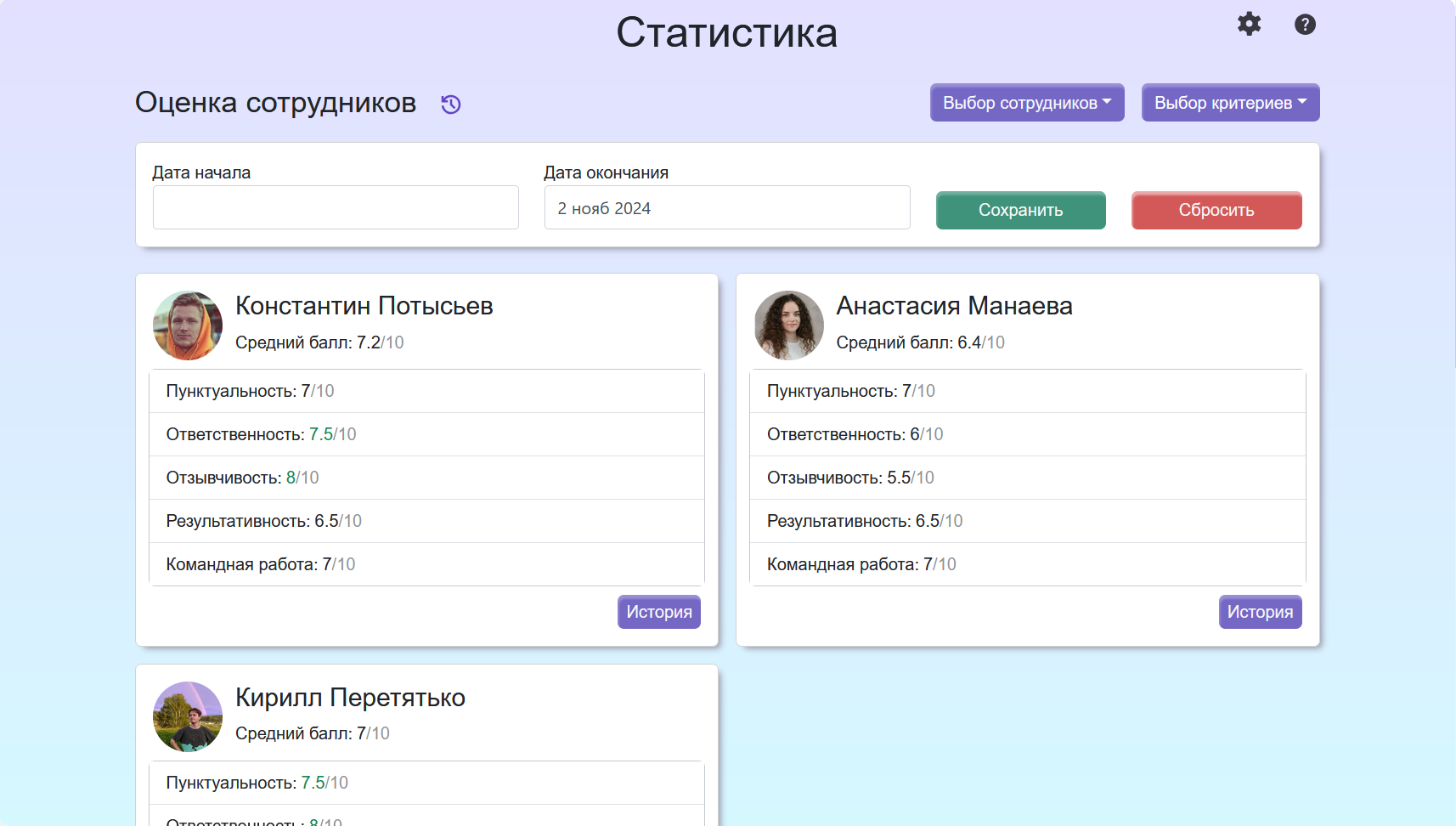This screenshot has height=826, width=1456.
Task: Select the name Константин Потысьев
Action: pos(364,306)
